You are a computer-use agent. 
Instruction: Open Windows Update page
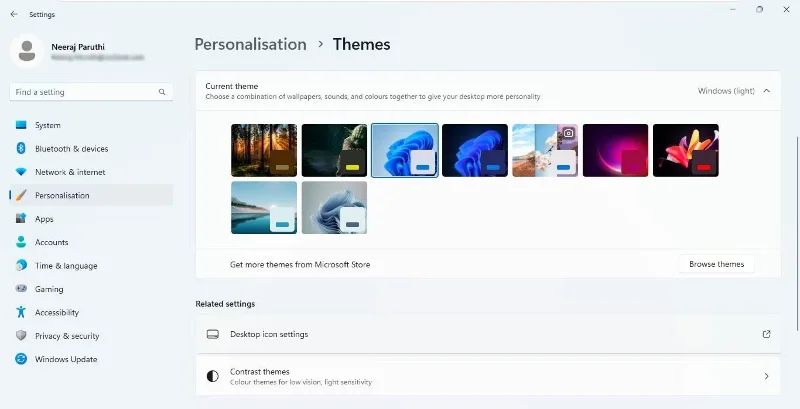[x=91, y=359]
